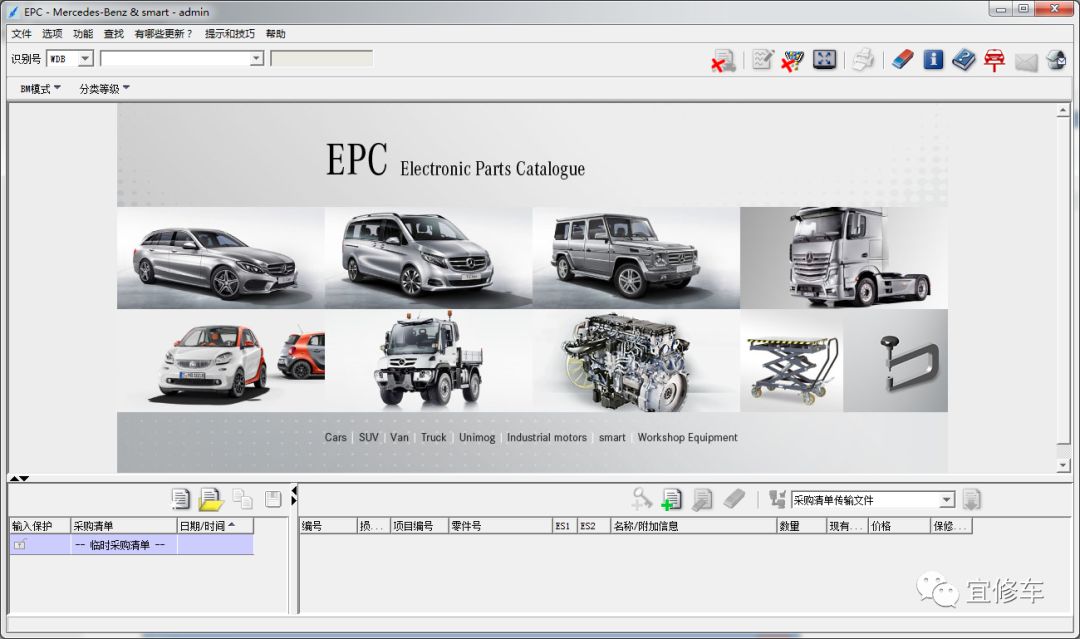
Task: Click the 采购清单 column header
Action: (x=123, y=526)
